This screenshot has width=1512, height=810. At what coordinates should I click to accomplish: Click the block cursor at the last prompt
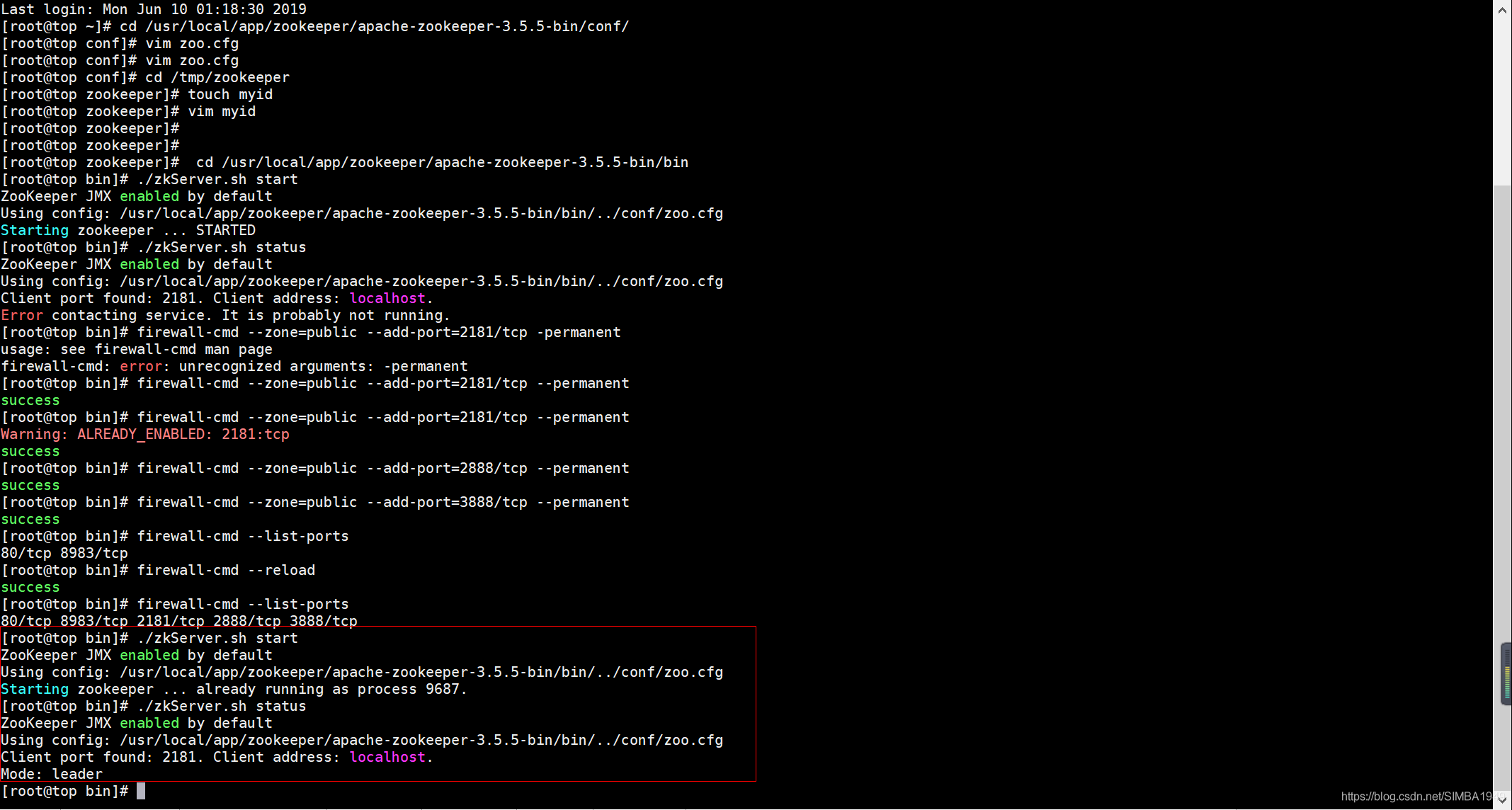[x=141, y=791]
